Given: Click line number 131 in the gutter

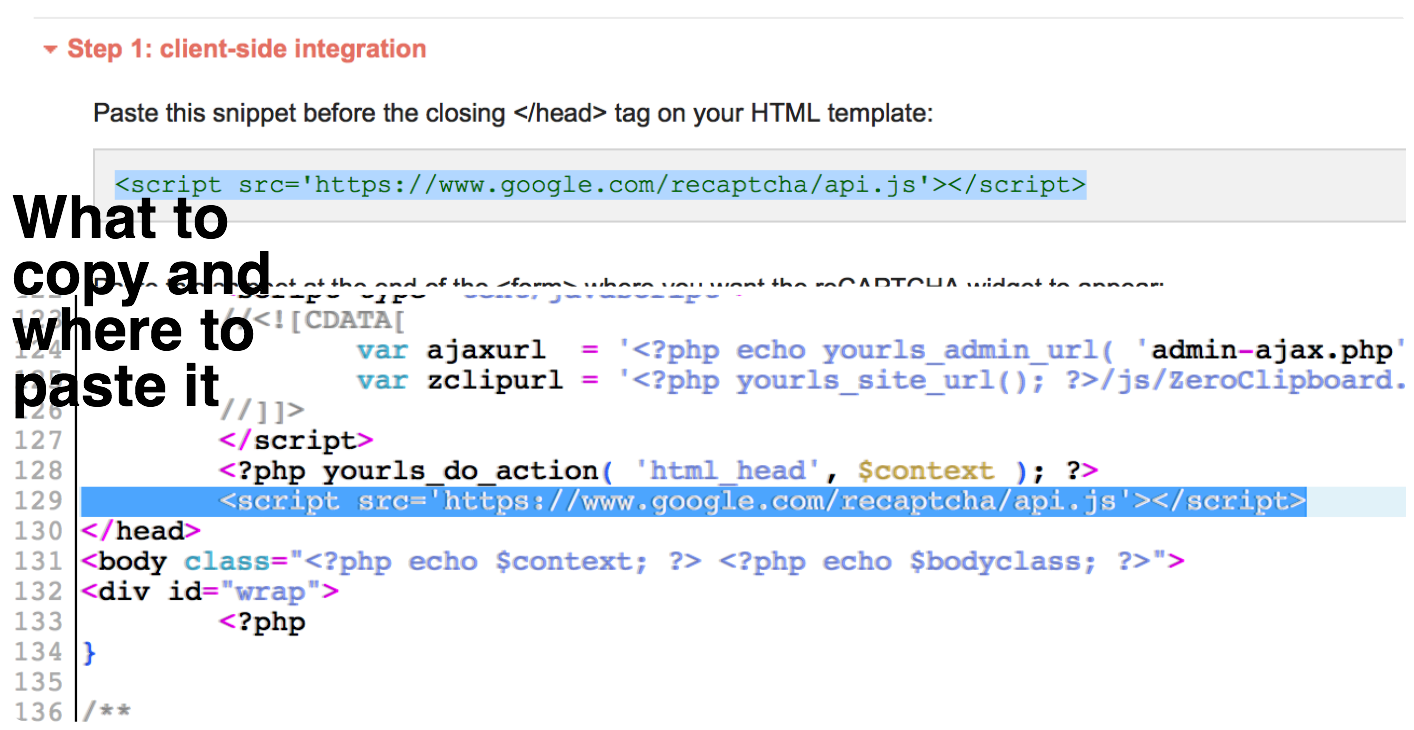Looking at the screenshot, I should pos(39,561).
